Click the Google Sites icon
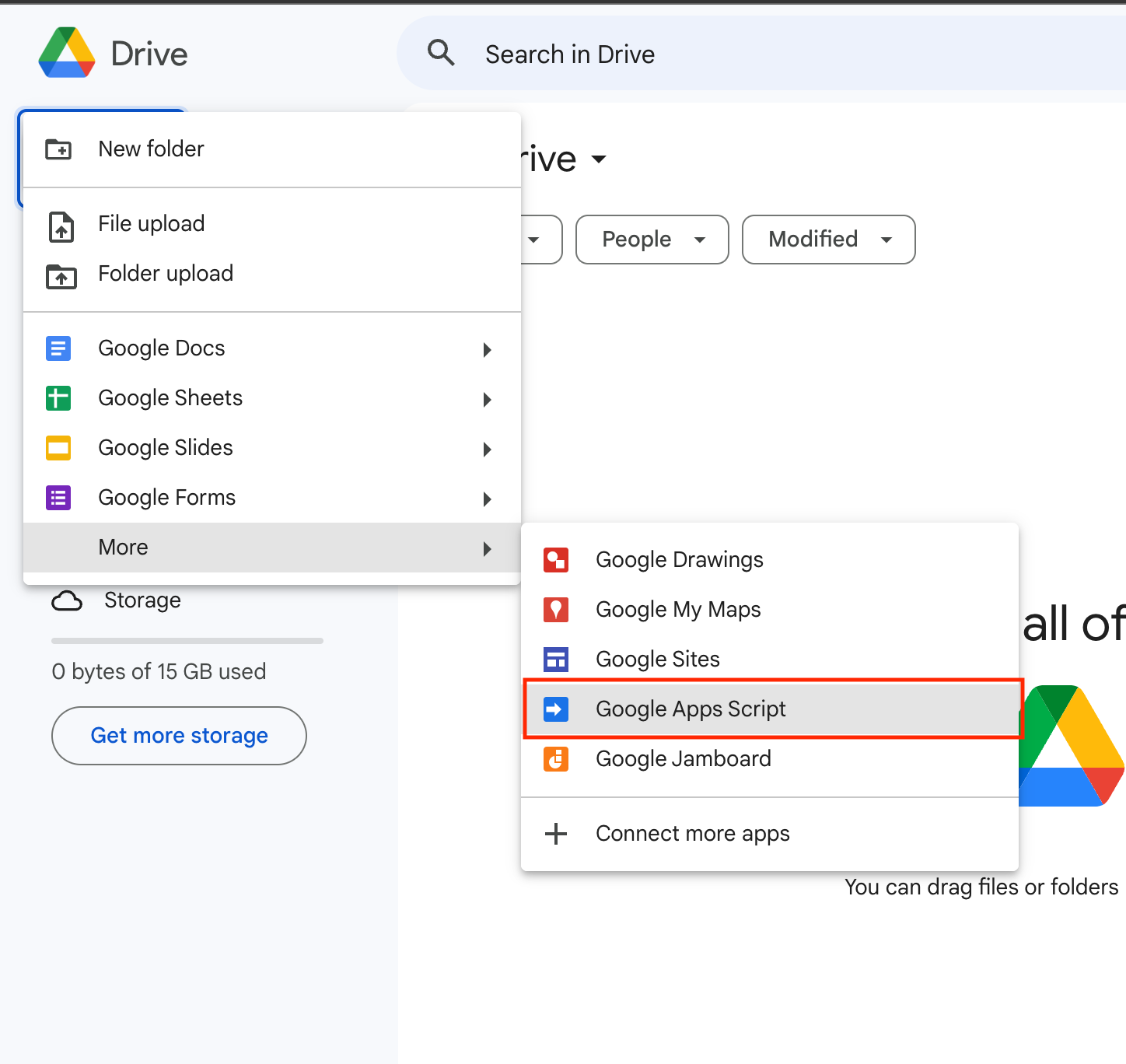 tap(556, 660)
